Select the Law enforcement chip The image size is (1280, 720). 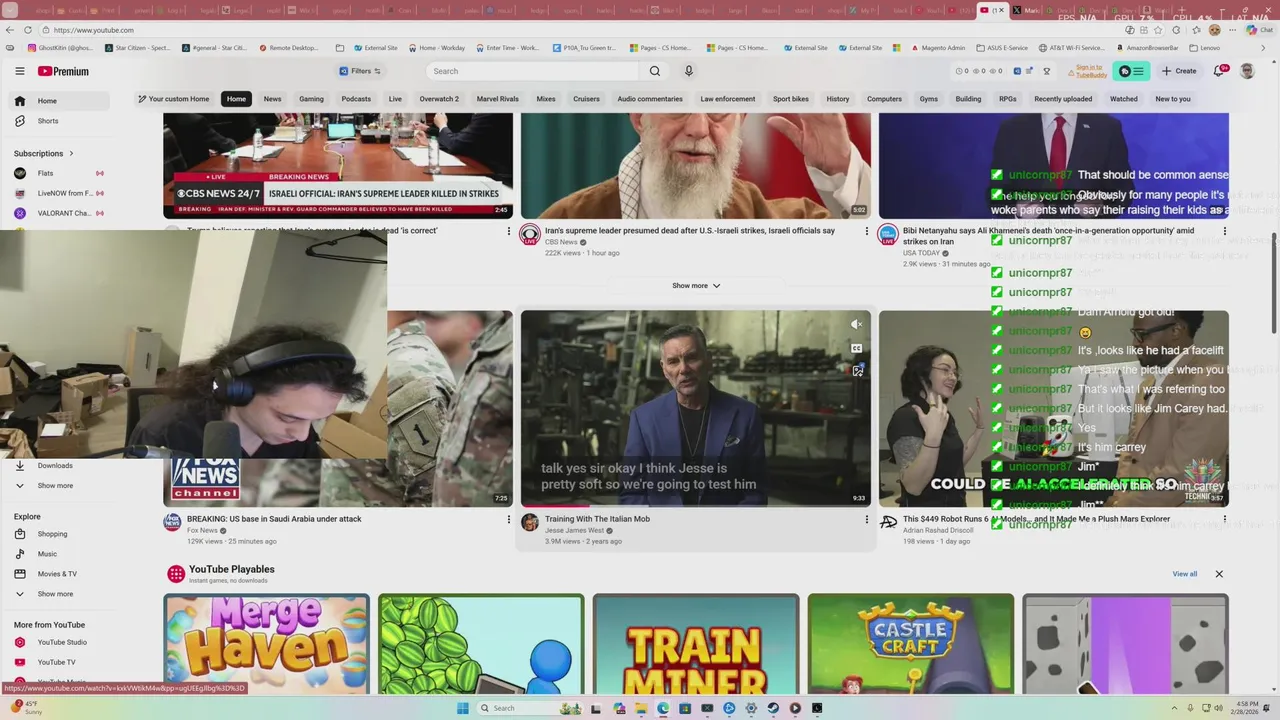tap(728, 99)
